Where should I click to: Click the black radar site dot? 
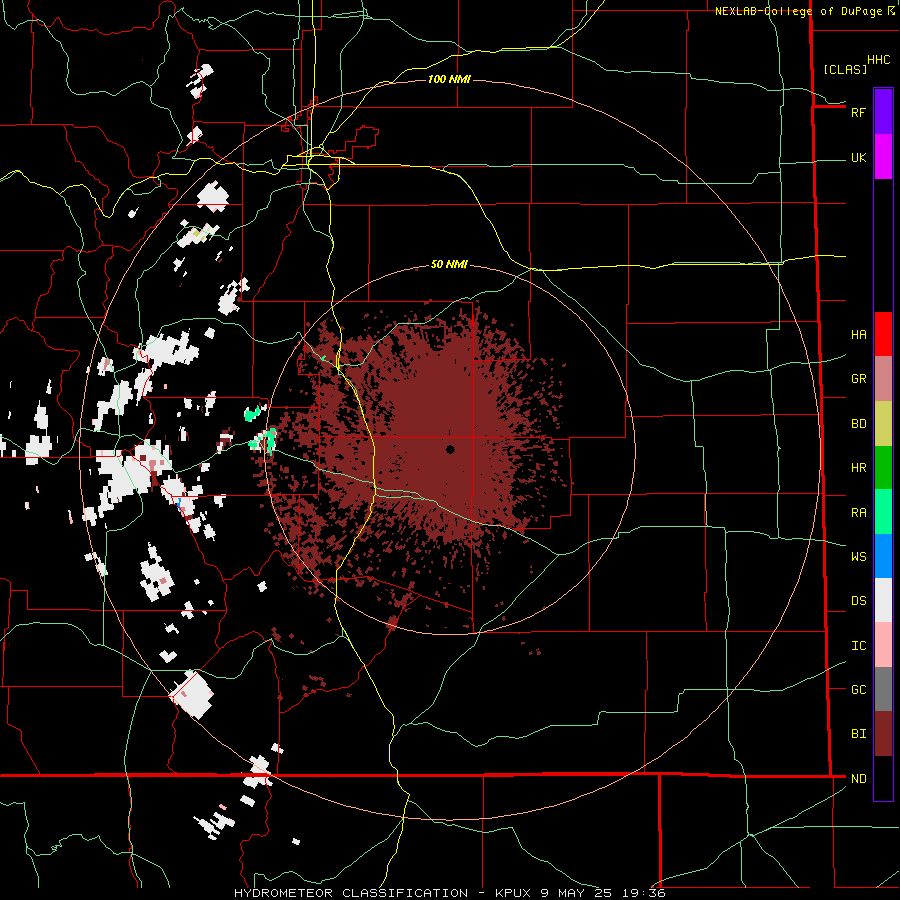pos(450,449)
